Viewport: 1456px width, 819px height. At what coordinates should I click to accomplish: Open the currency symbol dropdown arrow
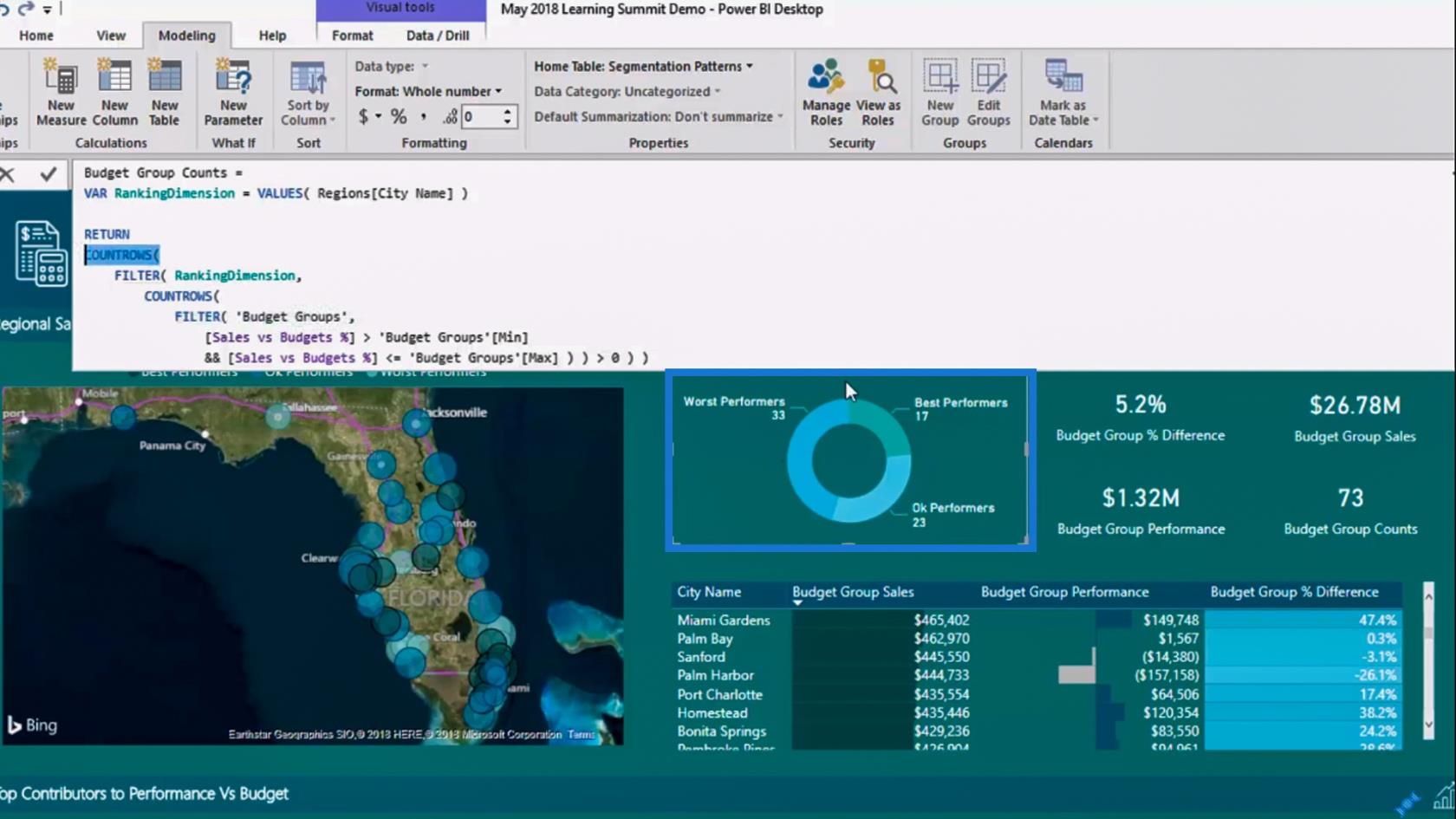click(x=378, y=116)
